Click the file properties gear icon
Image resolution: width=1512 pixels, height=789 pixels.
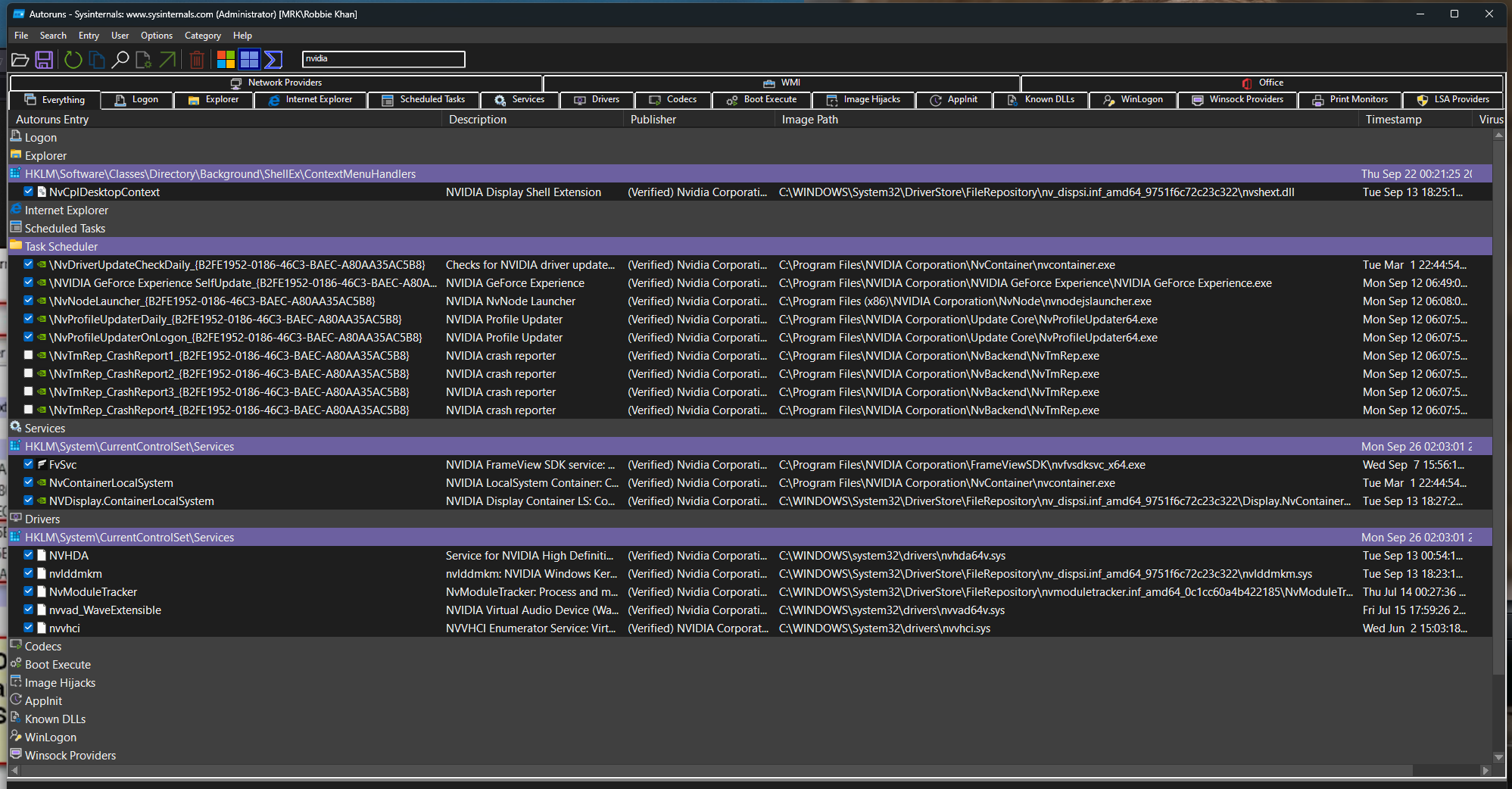[x=143, y=59]
